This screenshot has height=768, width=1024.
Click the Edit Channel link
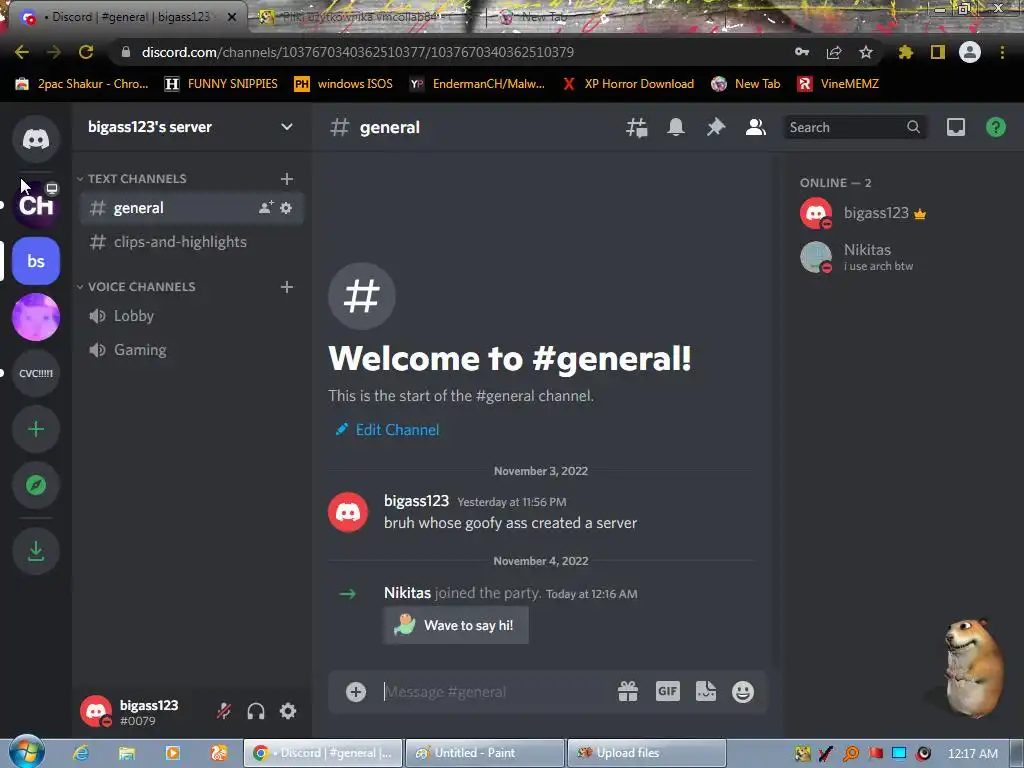(387, 430)
